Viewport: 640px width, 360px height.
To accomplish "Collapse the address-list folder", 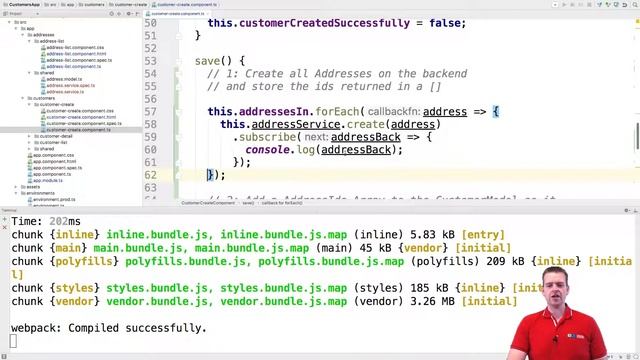I will tap(29, 41).
